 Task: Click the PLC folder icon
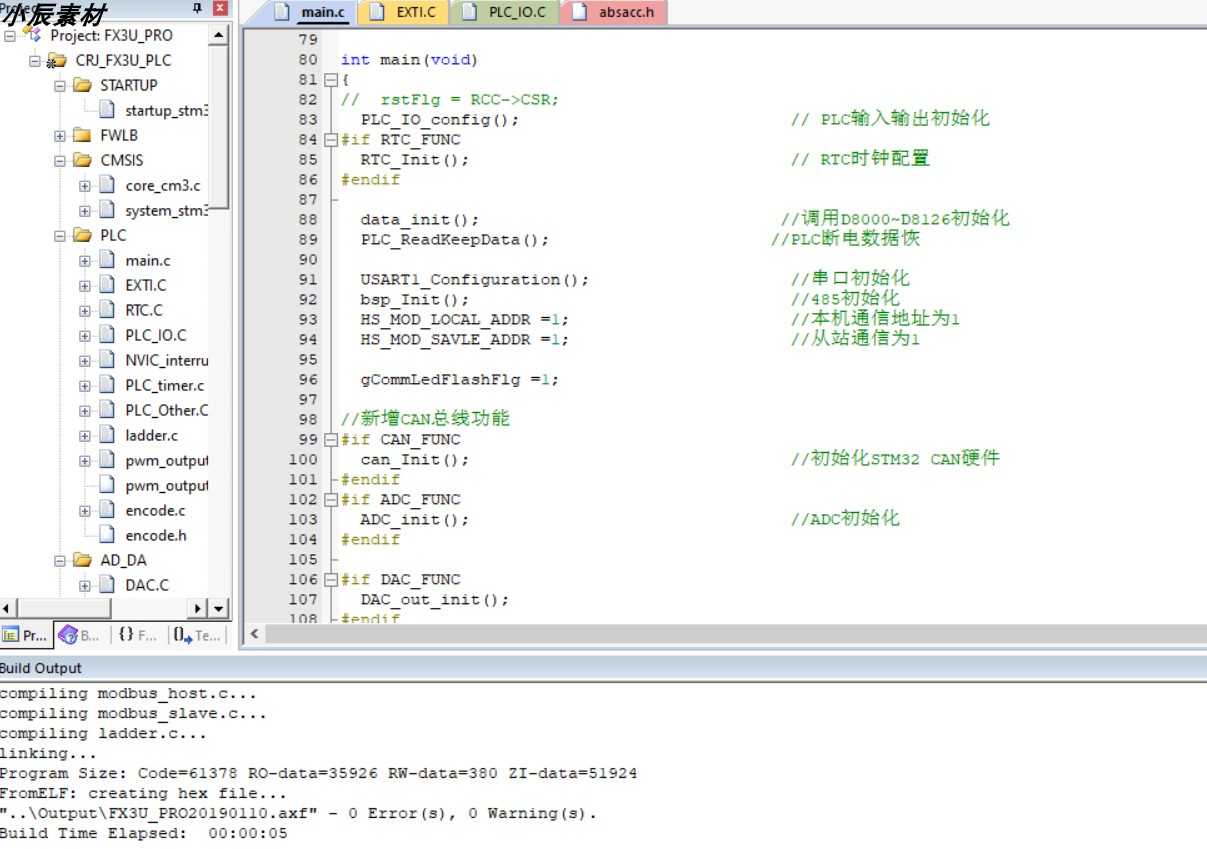point(82,235)
